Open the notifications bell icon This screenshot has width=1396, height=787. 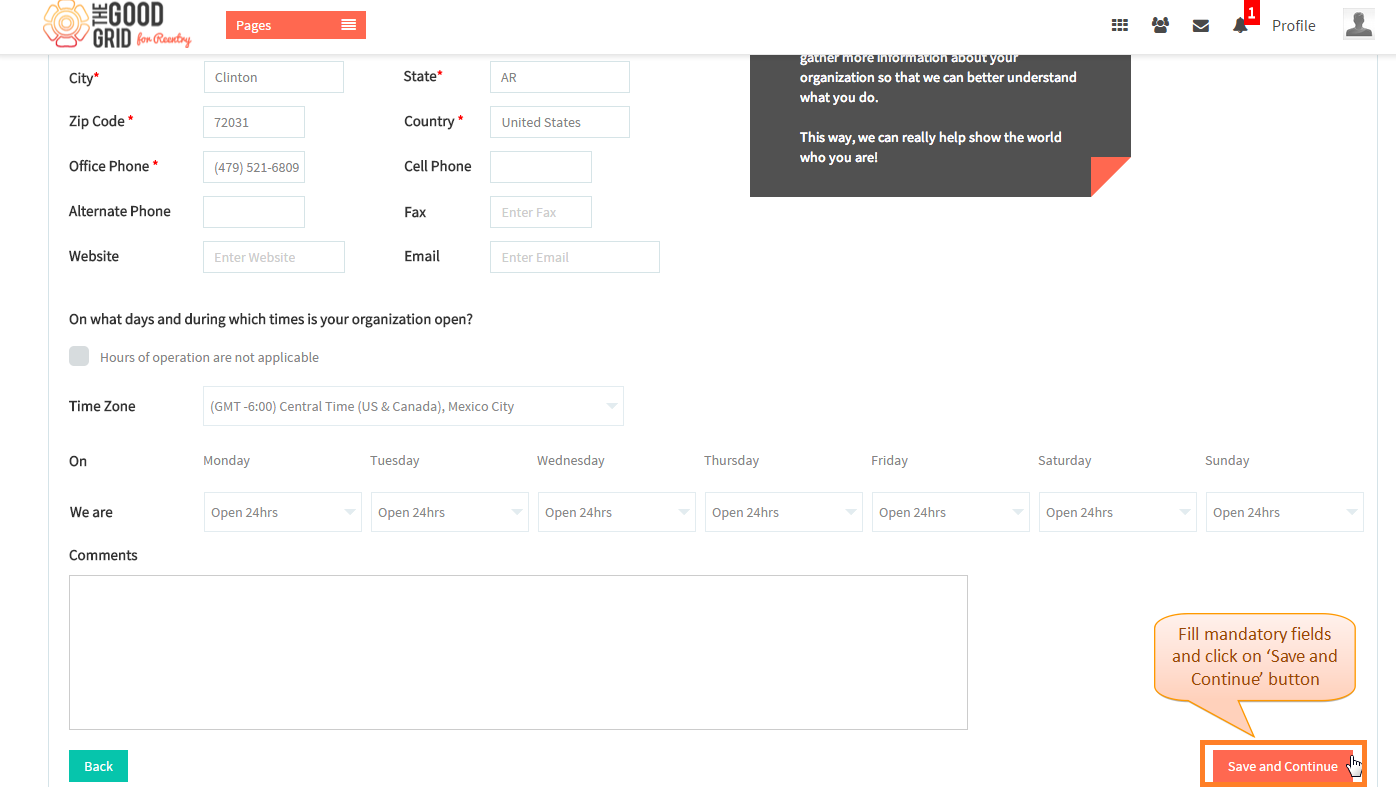pos(1240,26)
